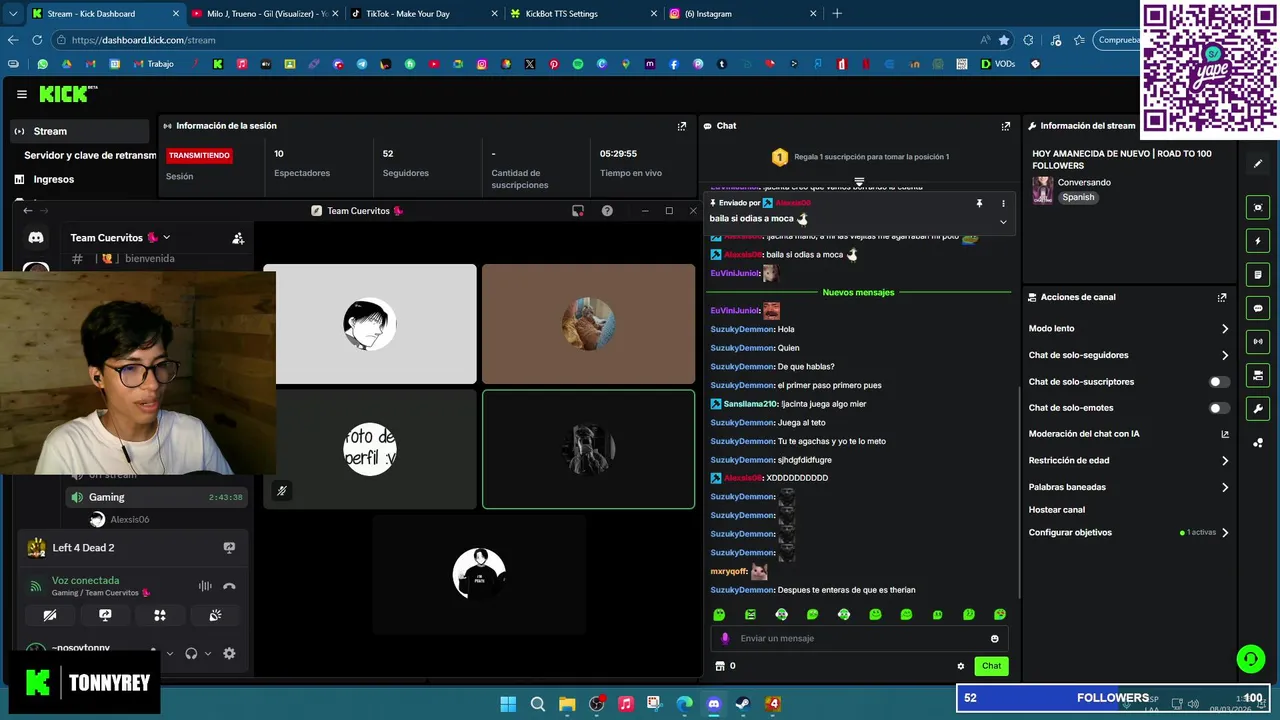This screenshot has height=720, width=1280.
Task: Open Discord help question mark icon
Action: pos(607,211)
